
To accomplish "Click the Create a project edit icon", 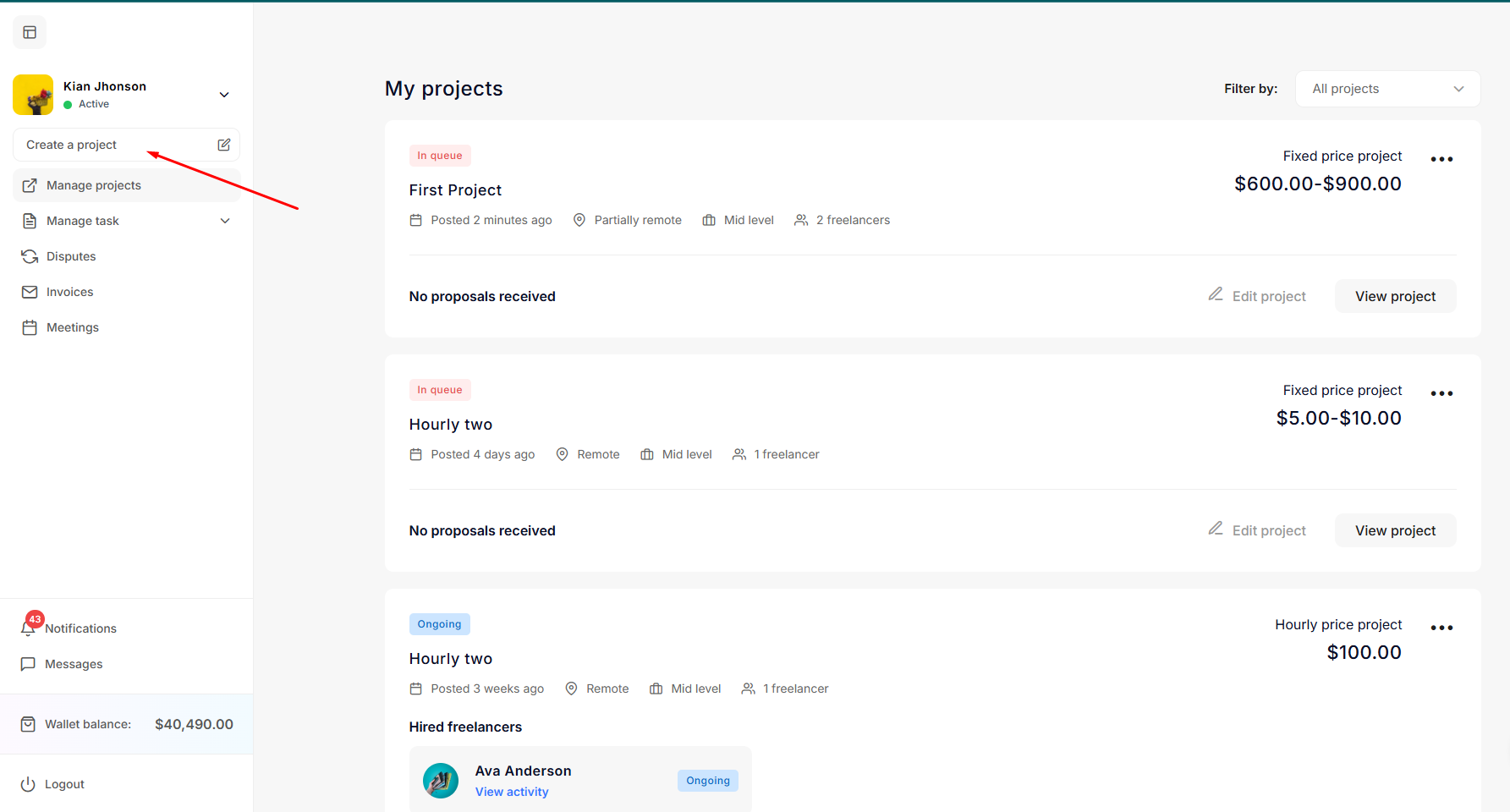I will point(224,145).
